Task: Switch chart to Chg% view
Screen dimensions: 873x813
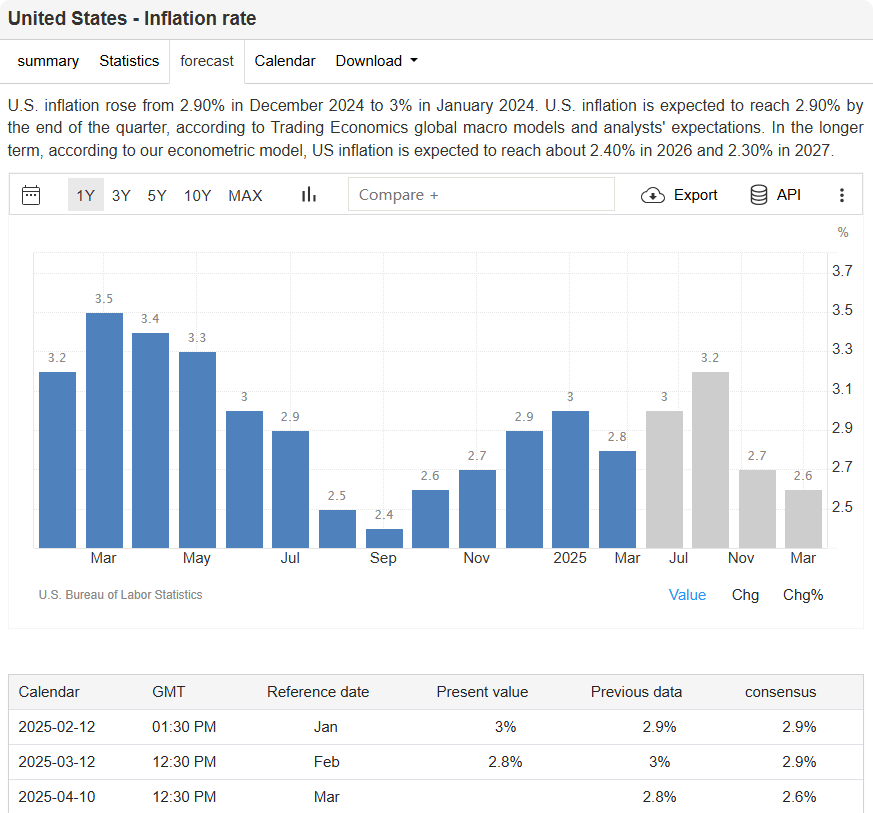Action: point(803,594)
